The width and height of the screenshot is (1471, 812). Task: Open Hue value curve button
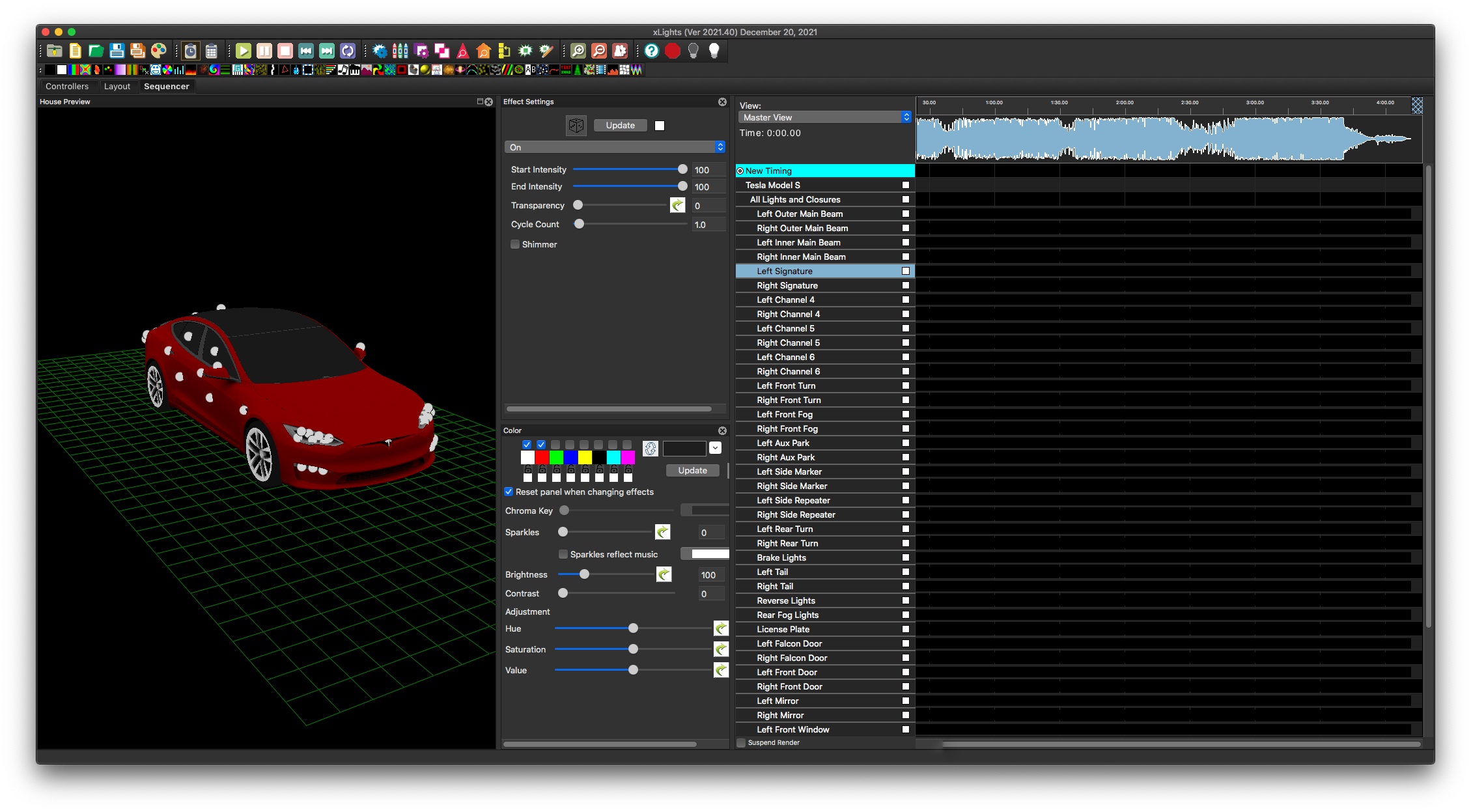pos(721,629)
